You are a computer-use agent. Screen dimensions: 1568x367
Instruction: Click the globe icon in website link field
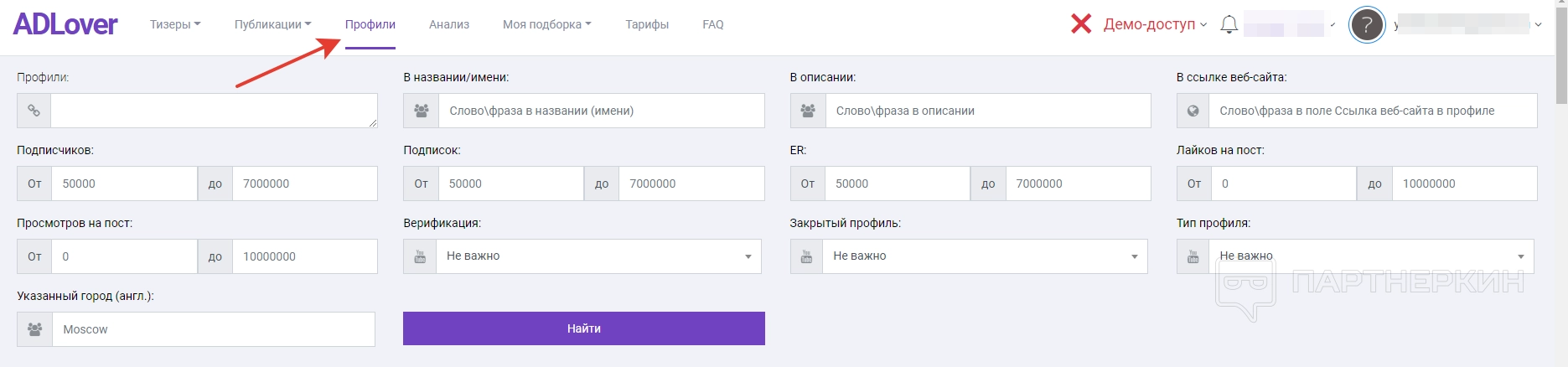(1193, 111)
